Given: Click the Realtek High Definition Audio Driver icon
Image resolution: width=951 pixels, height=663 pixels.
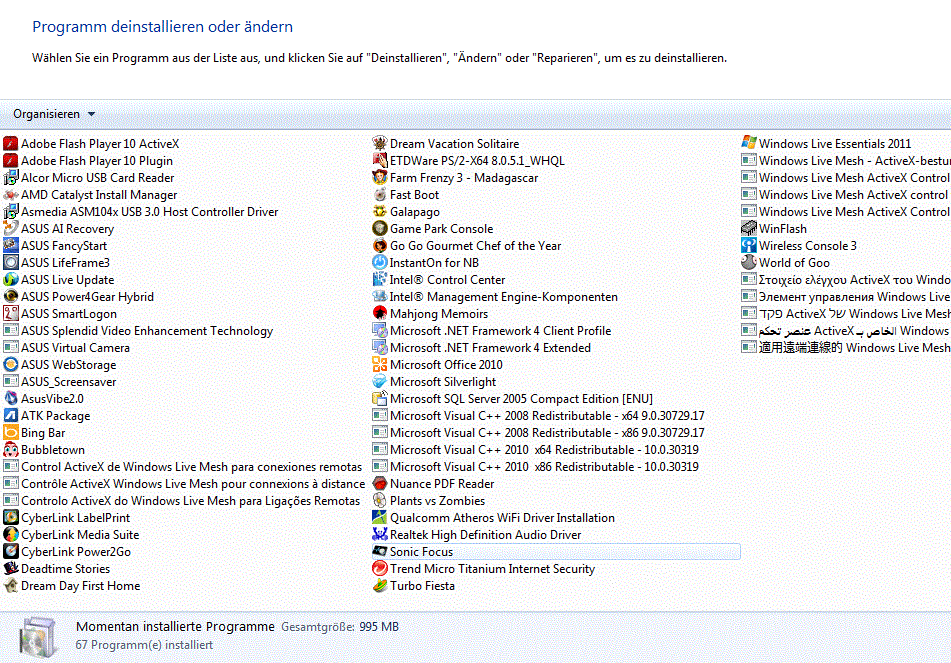Looking at the screenshot, I should [380, 534].
